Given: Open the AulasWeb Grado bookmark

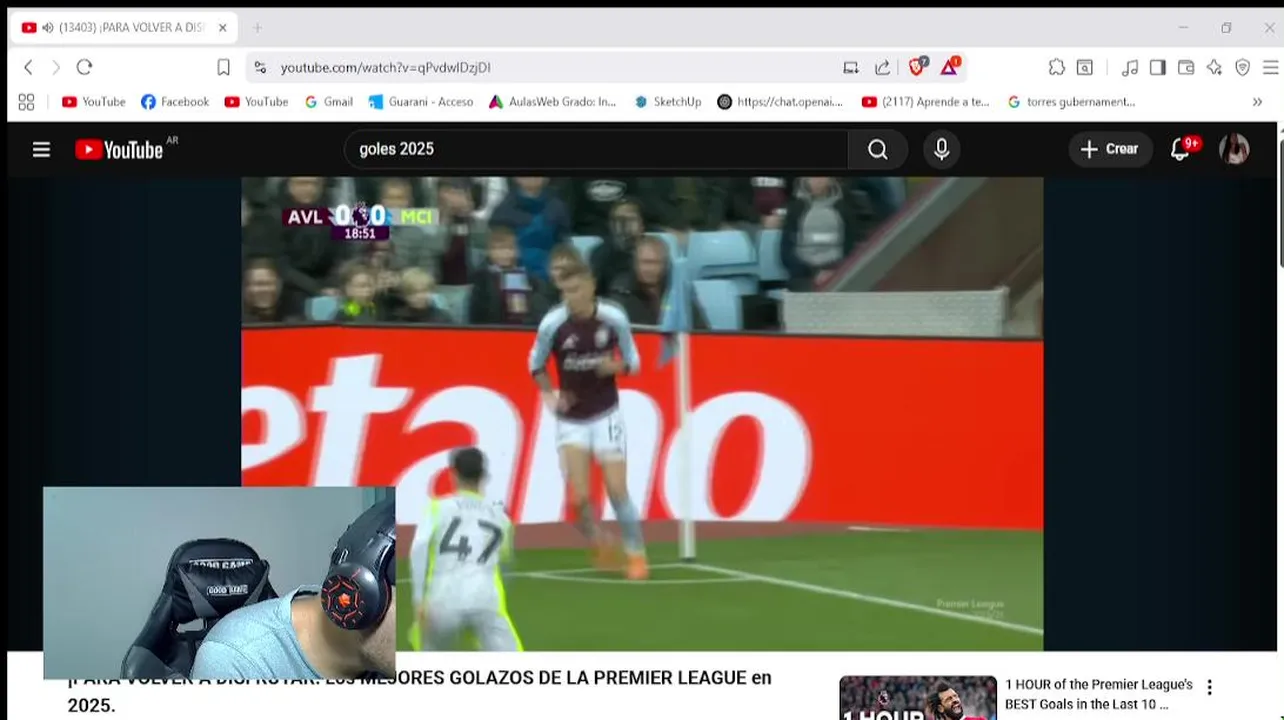Looking at the screenshot, I should pyautogui.click(x=553, y=101).
